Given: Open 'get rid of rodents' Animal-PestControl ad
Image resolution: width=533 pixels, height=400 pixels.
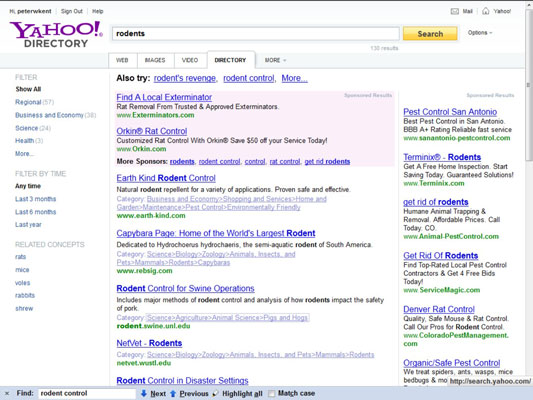Looking at the screenshot, I should coord(436,202).
